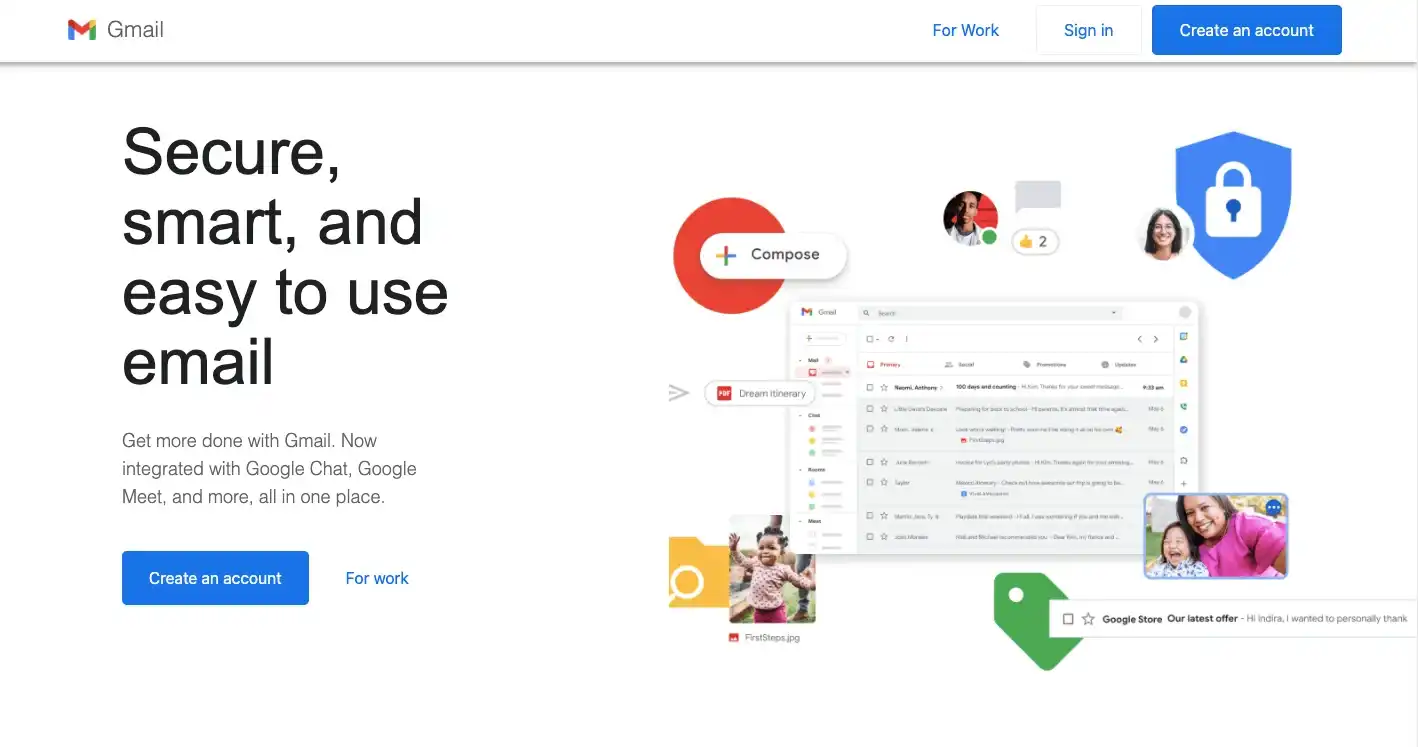Click the search field in the Gmail mockup
Viewport: 1418px width, 747px height.
click(991, 313)
